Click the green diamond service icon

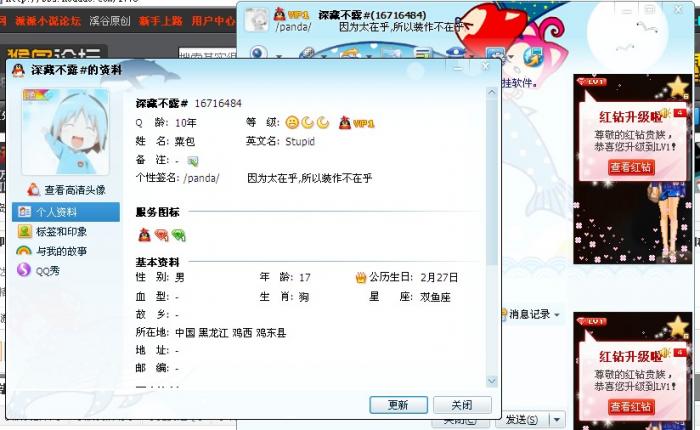click(179, 235)
